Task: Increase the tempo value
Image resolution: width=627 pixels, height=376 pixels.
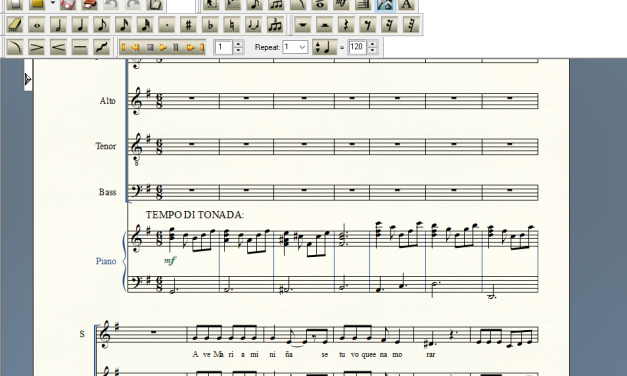Action: (x=372, y=44)
